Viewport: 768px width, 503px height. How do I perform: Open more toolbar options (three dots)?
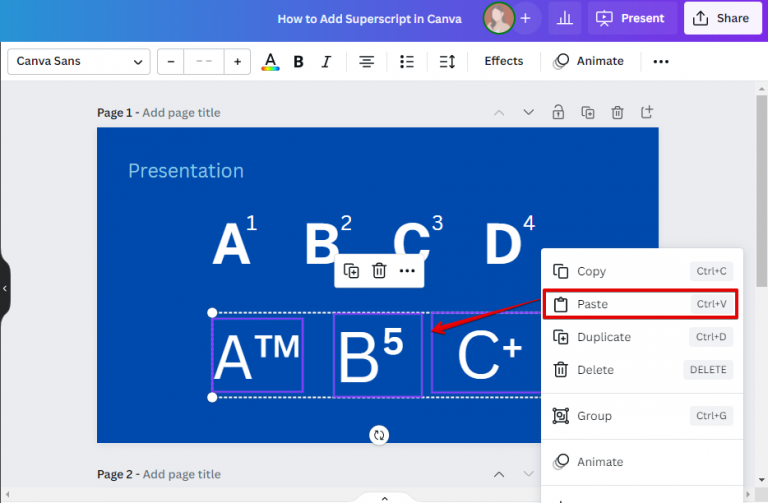(x=661, y=62)
